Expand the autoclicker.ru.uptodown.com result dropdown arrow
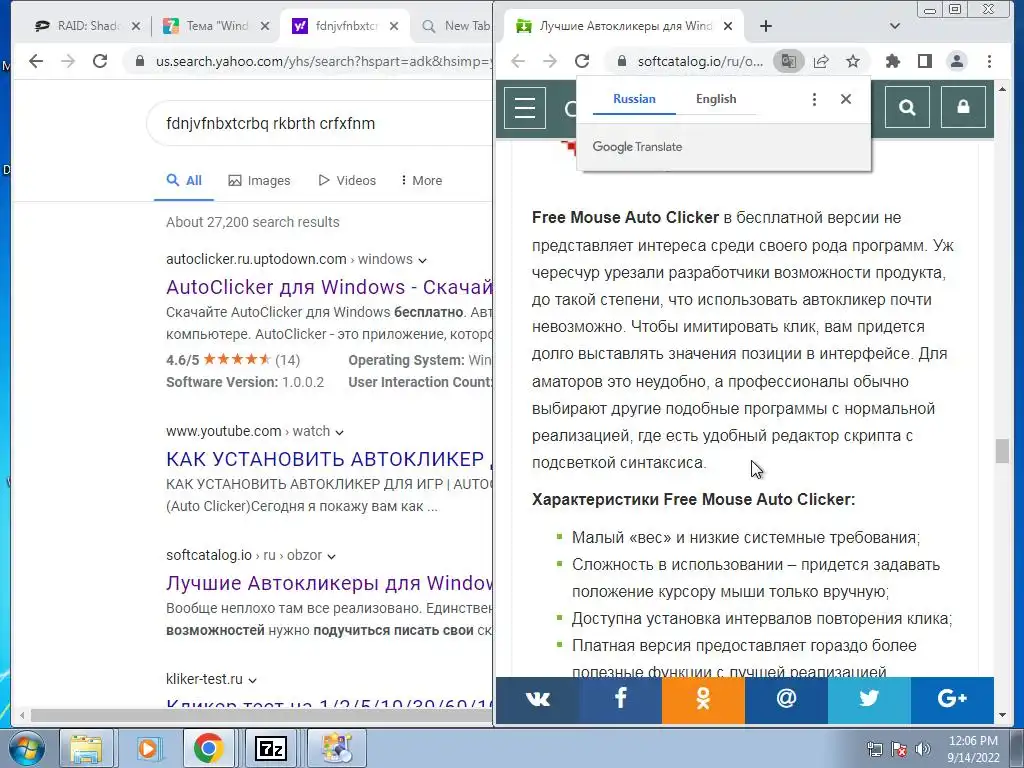1024x768 pixels. [423, 261]
